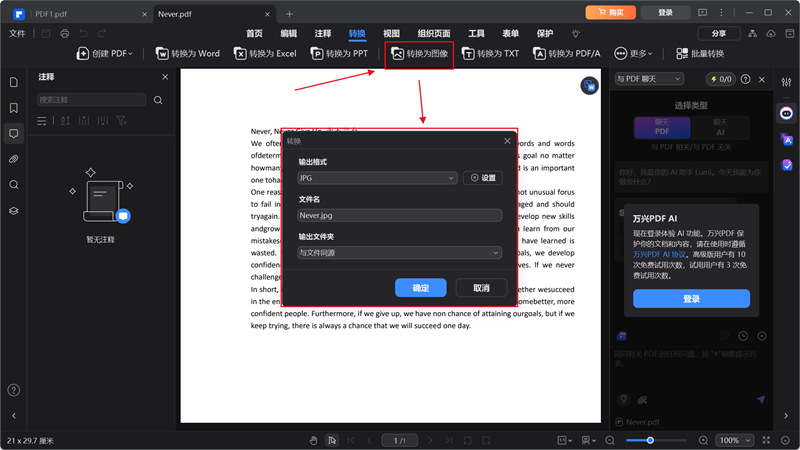Viewport: 800px width, 450px height.
Task: Click the filter comments funnel icon
Action: [x=121, y=121]
